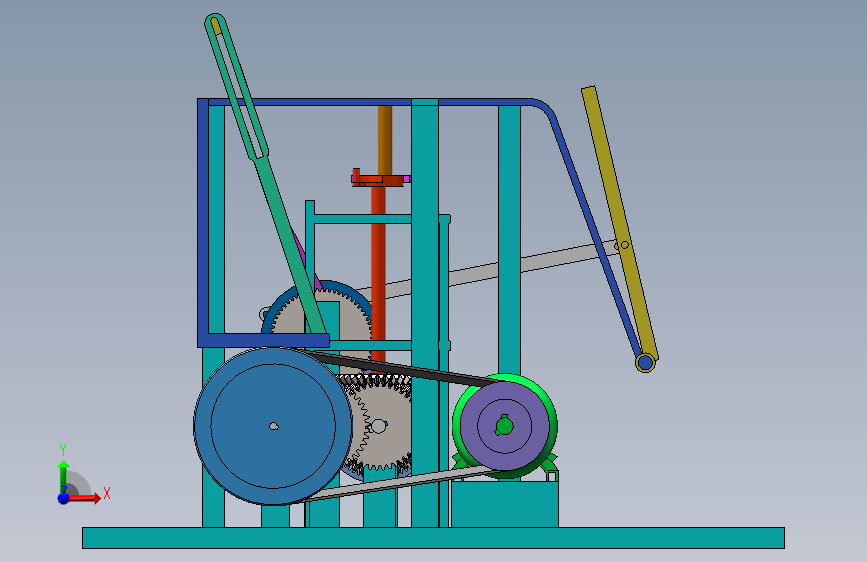The height and width of the screenshot is (562, 867).
Task: Click the 'Y' axis label
Action: point(63,450)
